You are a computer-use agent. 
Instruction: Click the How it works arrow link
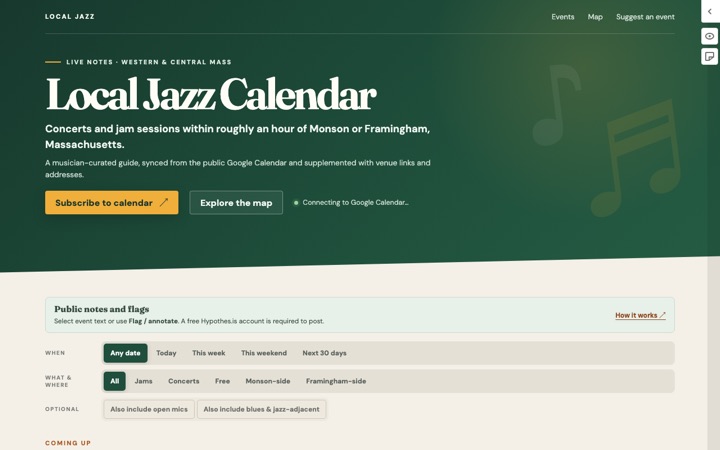640,315
